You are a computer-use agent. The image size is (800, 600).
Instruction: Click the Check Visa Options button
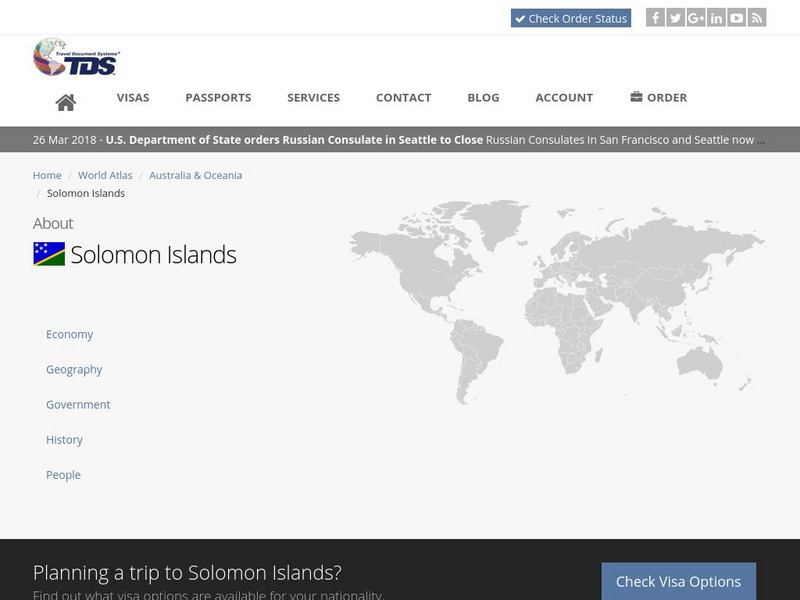point(677,581)
